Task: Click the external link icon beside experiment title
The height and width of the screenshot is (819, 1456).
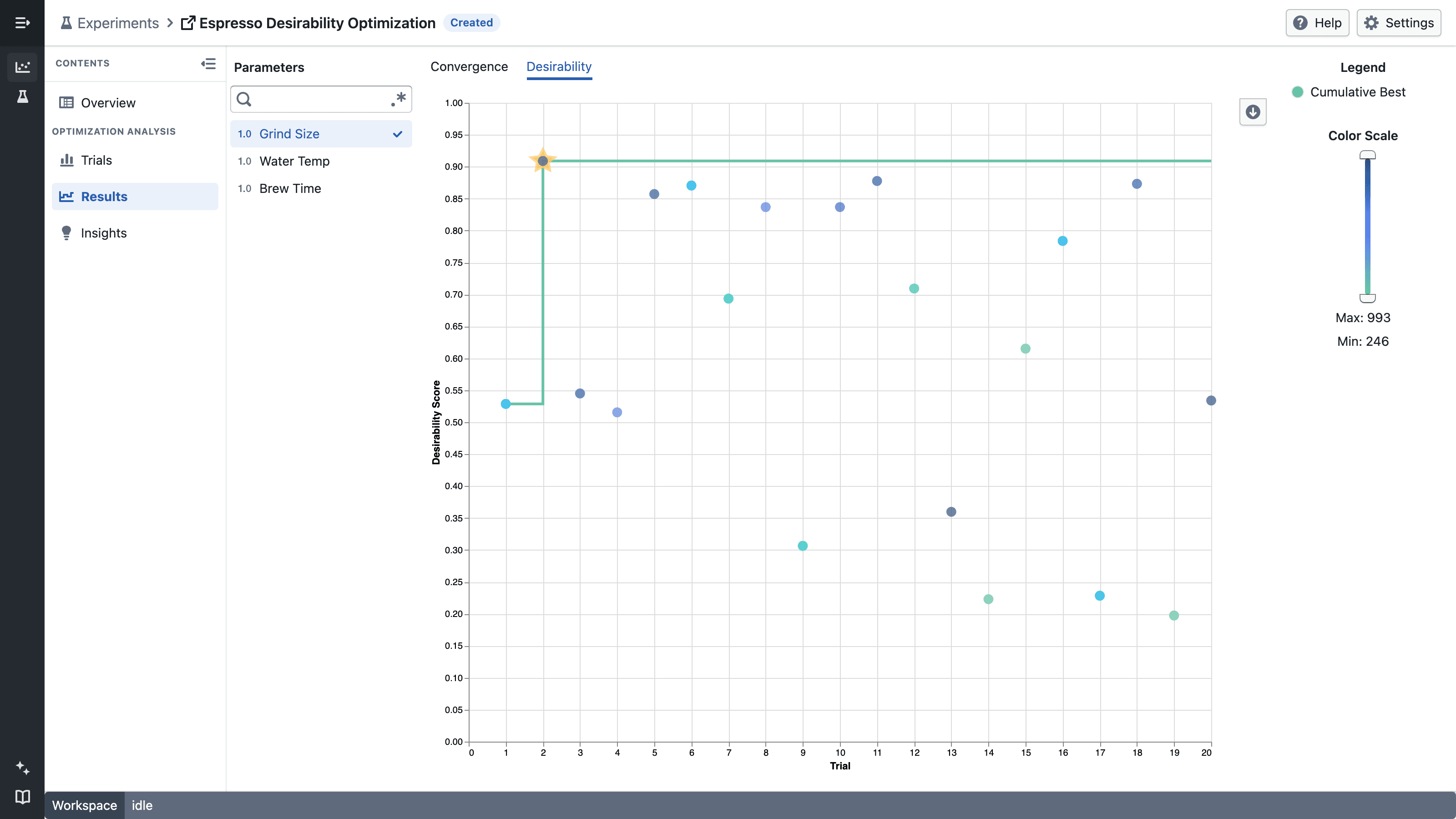Action: 187,23
